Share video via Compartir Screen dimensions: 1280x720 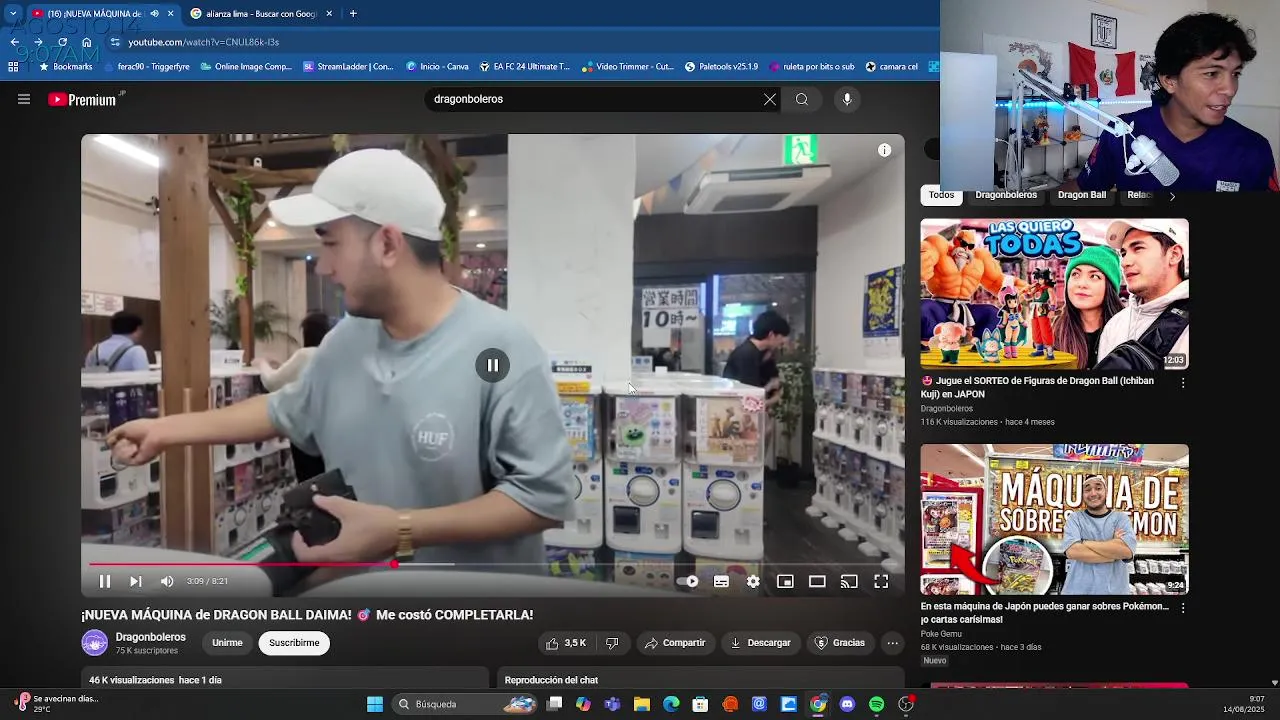(x=675, y=643)
